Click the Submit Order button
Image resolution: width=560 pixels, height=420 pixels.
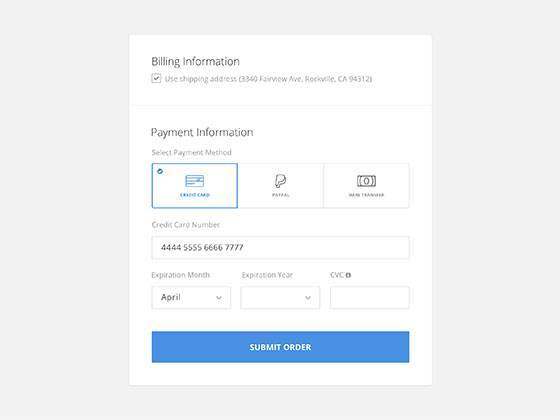[280, 347]
